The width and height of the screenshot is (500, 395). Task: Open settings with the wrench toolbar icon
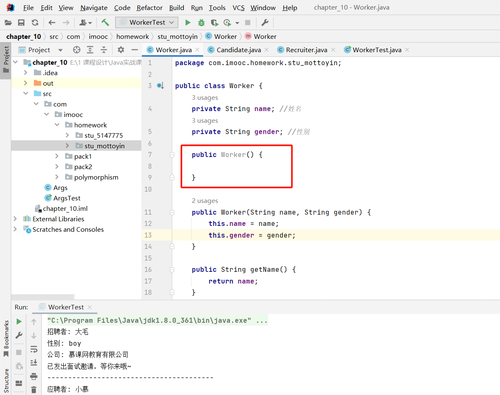click(x=265, y=23)
